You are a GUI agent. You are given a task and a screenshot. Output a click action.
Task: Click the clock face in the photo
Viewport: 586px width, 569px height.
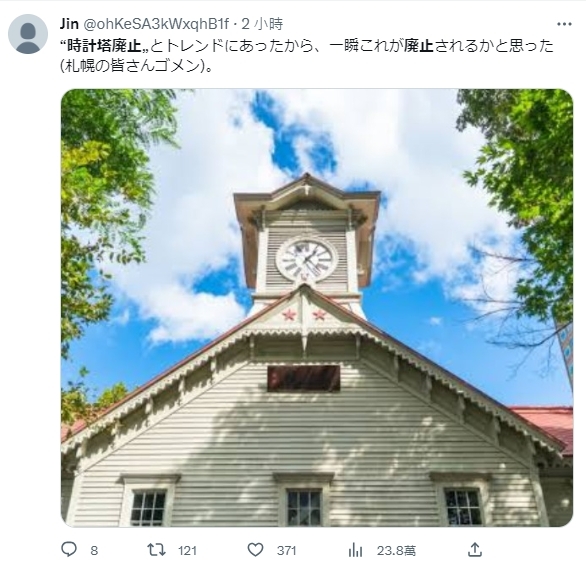[306, 259]
